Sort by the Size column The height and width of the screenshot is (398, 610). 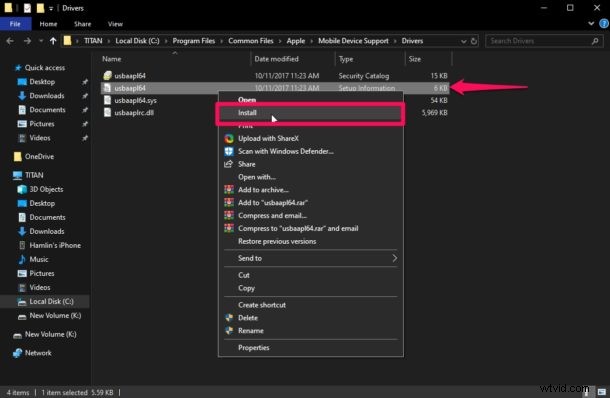coord(415,59)
